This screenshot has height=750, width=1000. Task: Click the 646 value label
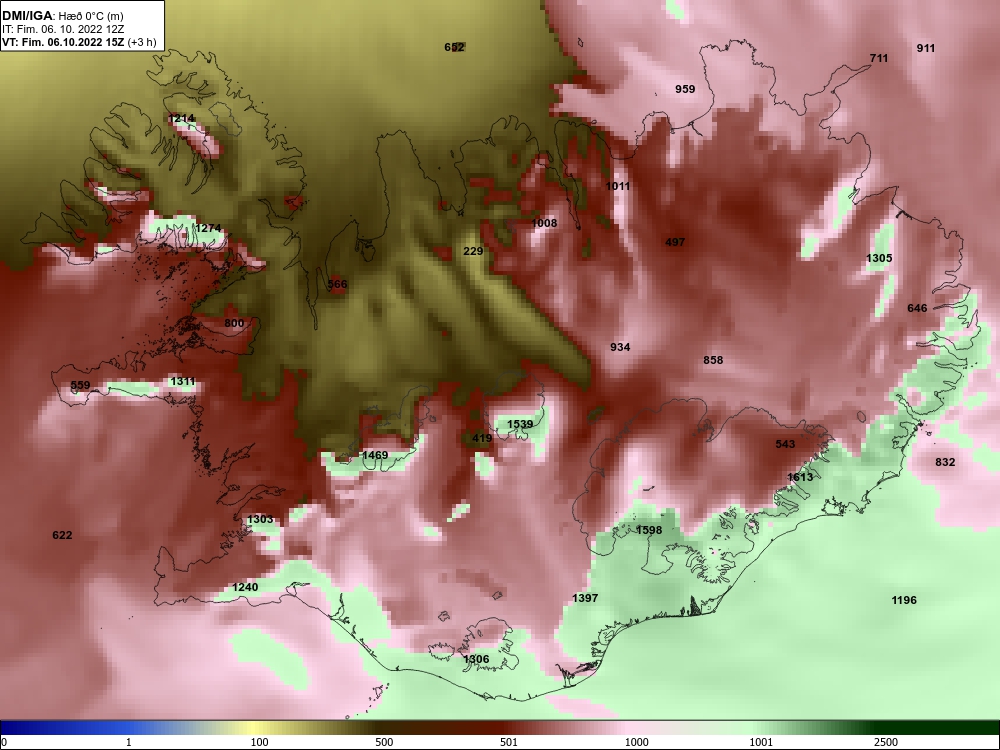pos(917,309)
